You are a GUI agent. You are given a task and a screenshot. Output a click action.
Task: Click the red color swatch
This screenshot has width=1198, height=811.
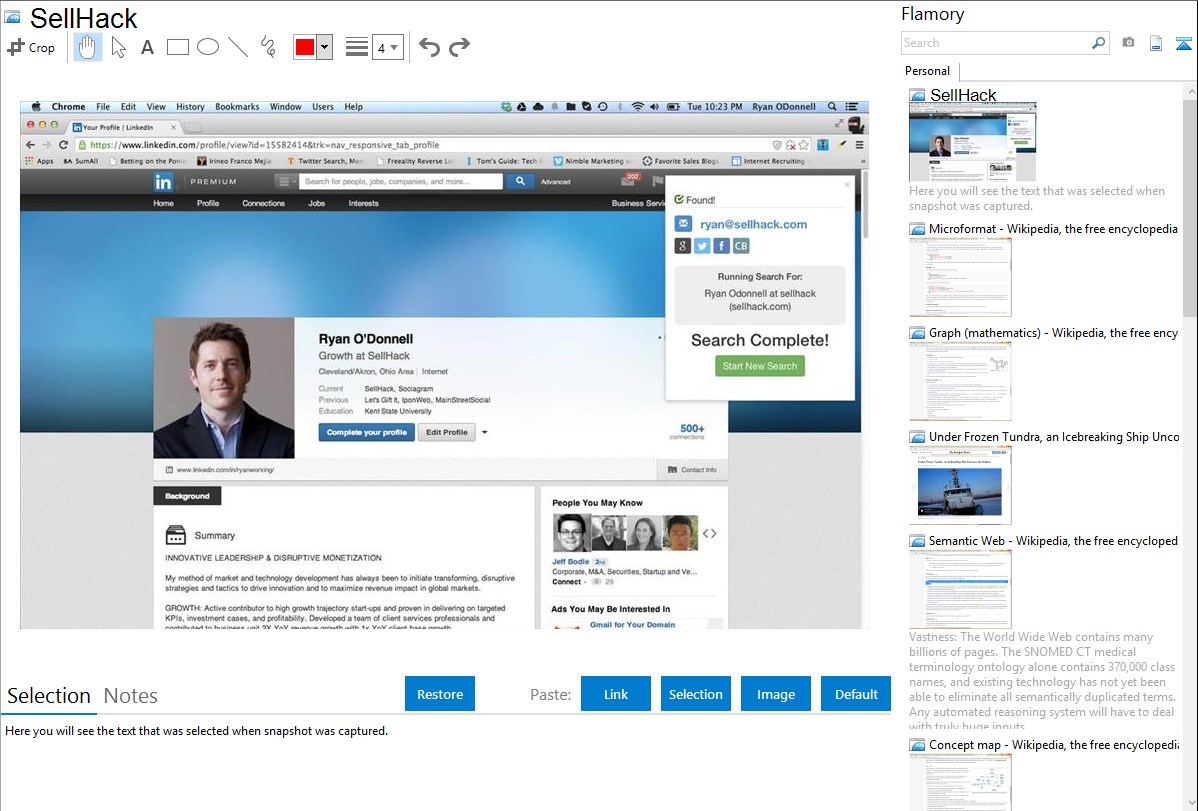305,47
